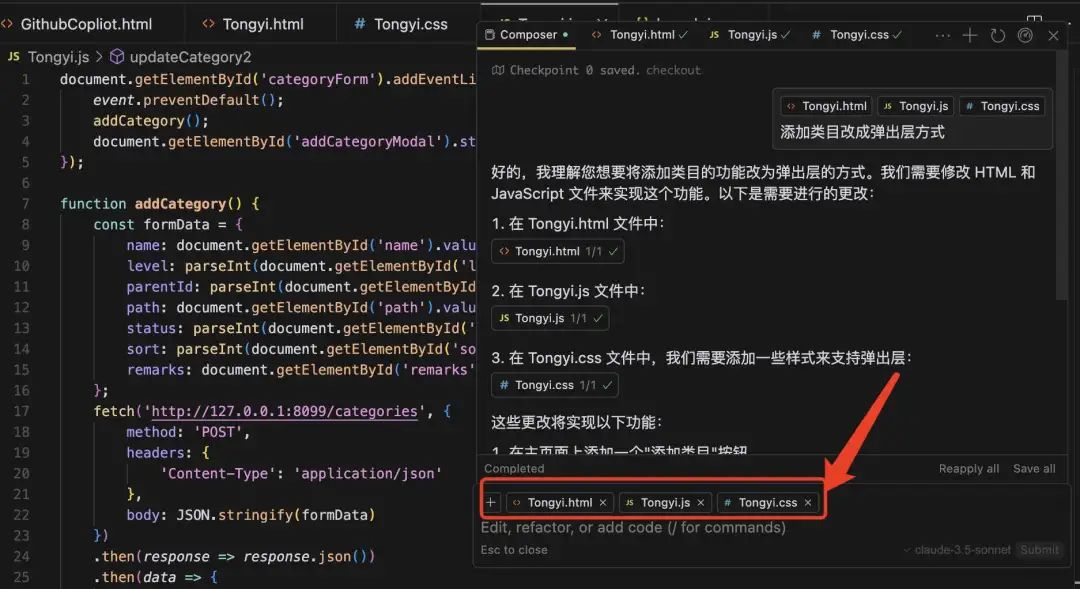The height and width of the screenshot is (589, 1080).
Task: Open Tongyi.js chip in user message
Action: point(915,106)
